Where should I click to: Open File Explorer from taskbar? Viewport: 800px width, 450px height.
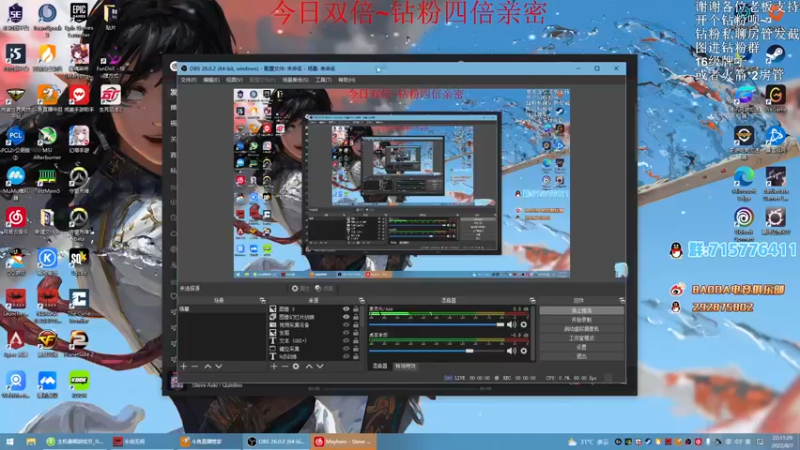tap(31, 441)
